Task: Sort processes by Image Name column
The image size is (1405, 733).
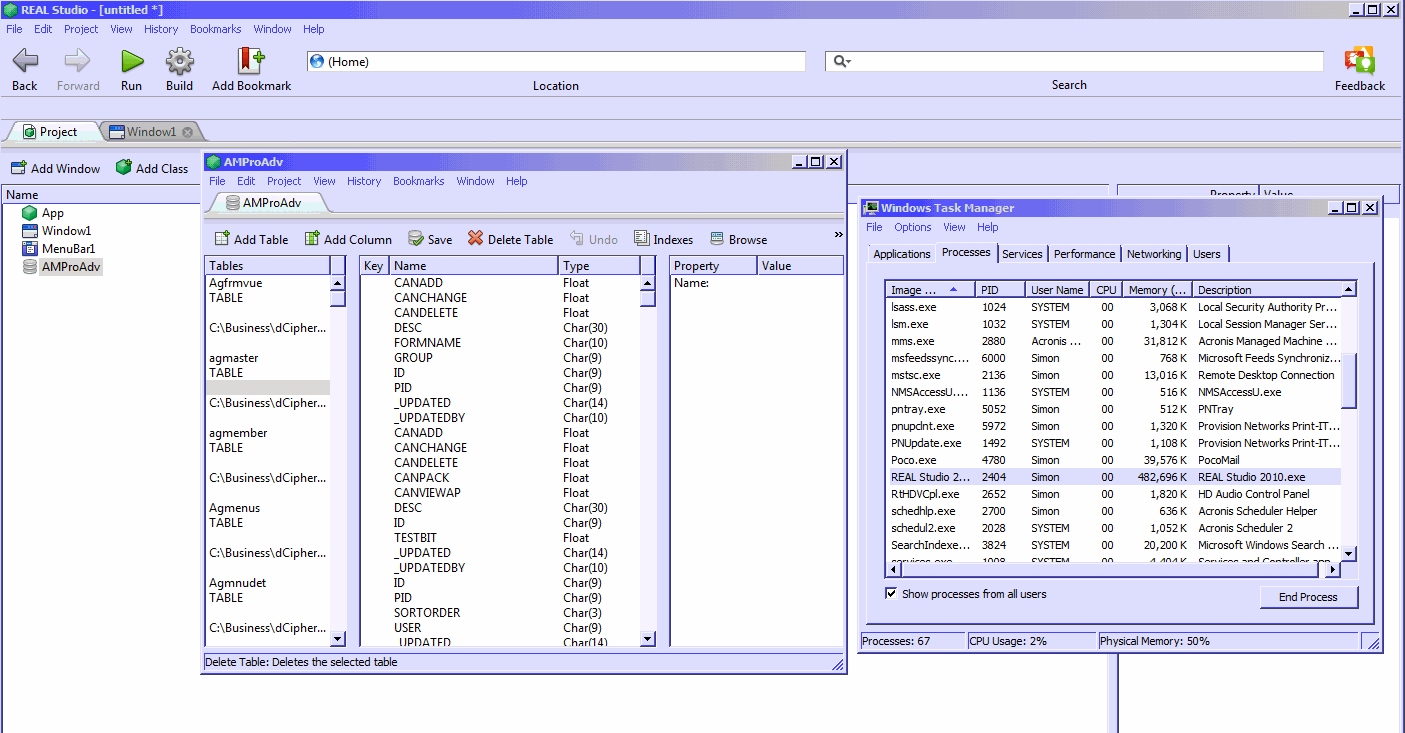Action: tap(932, 289)
